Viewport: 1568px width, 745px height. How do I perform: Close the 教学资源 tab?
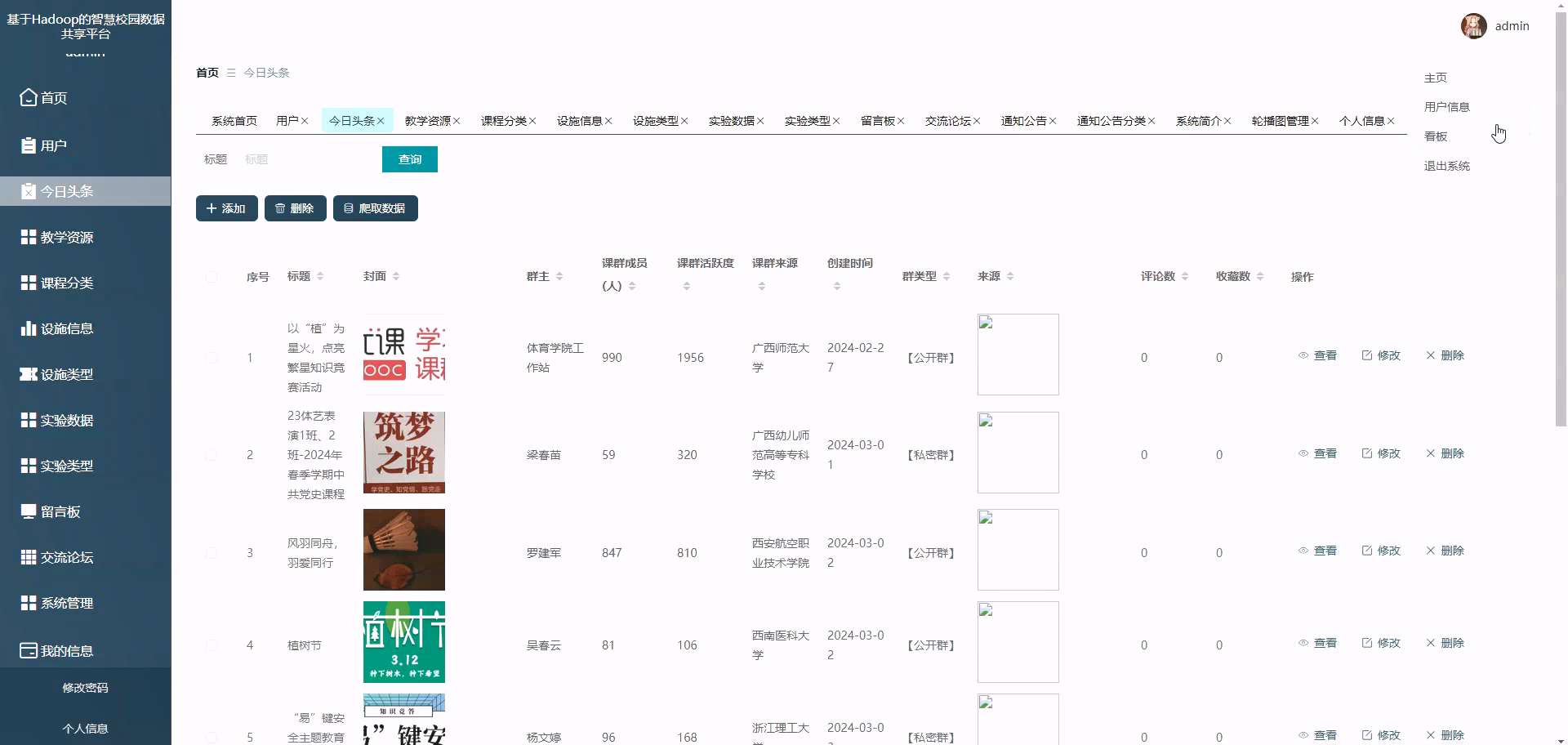pos(457,121)
